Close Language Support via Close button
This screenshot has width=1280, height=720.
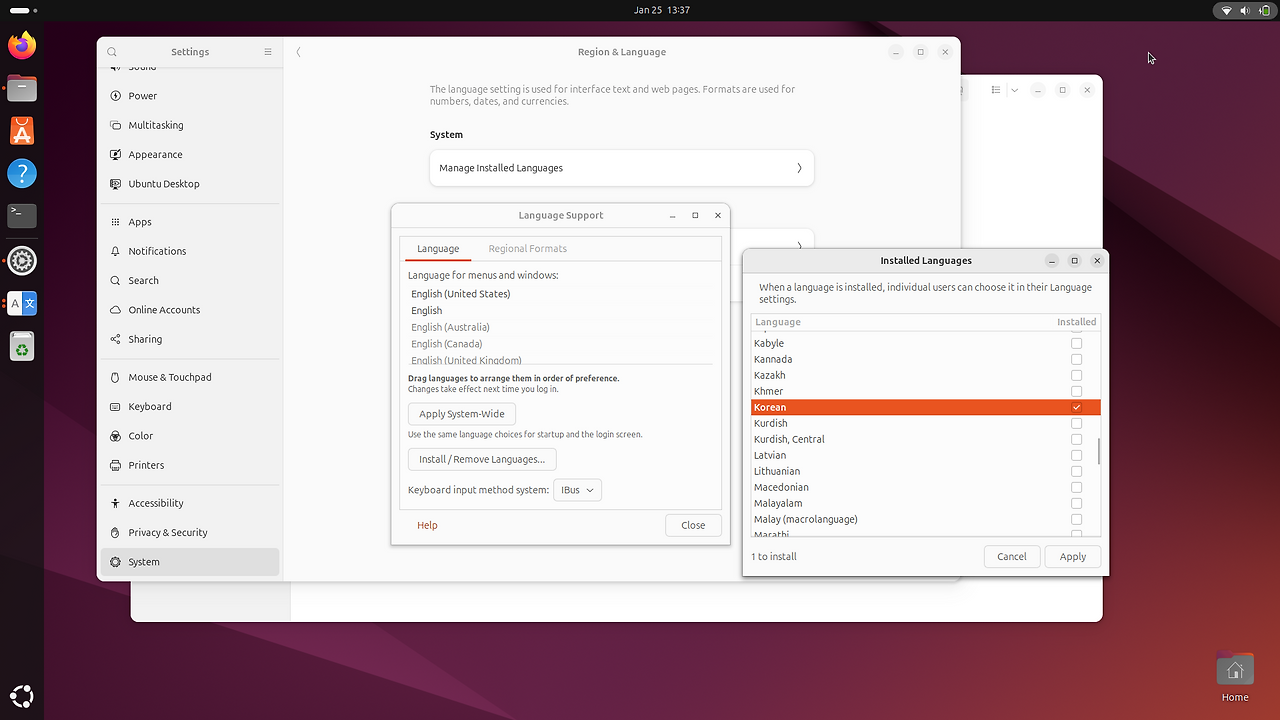coord(693,525)
